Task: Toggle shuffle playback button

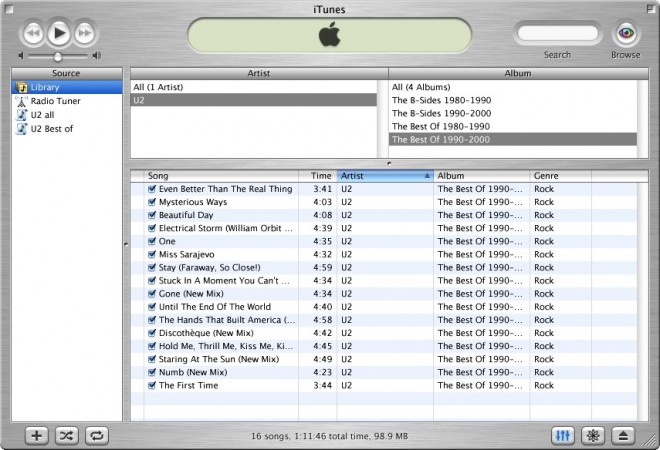Action: click(67, 435)
